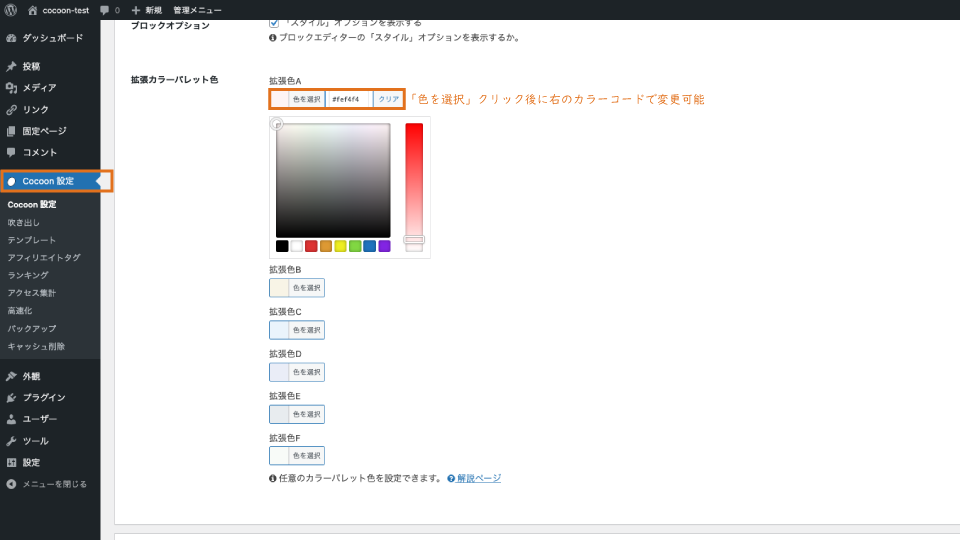Open the Cocoon 設定 submenu item
Viewport: 960px width, 540px height.
[32, 204]
